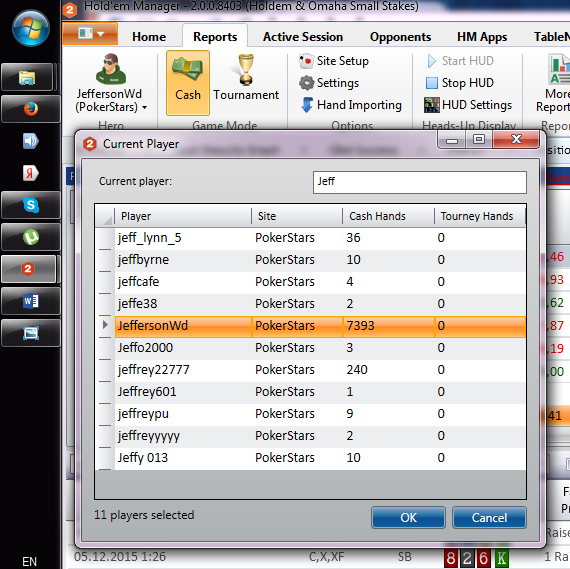Click the table corner select-all cell

coord(105,216)
